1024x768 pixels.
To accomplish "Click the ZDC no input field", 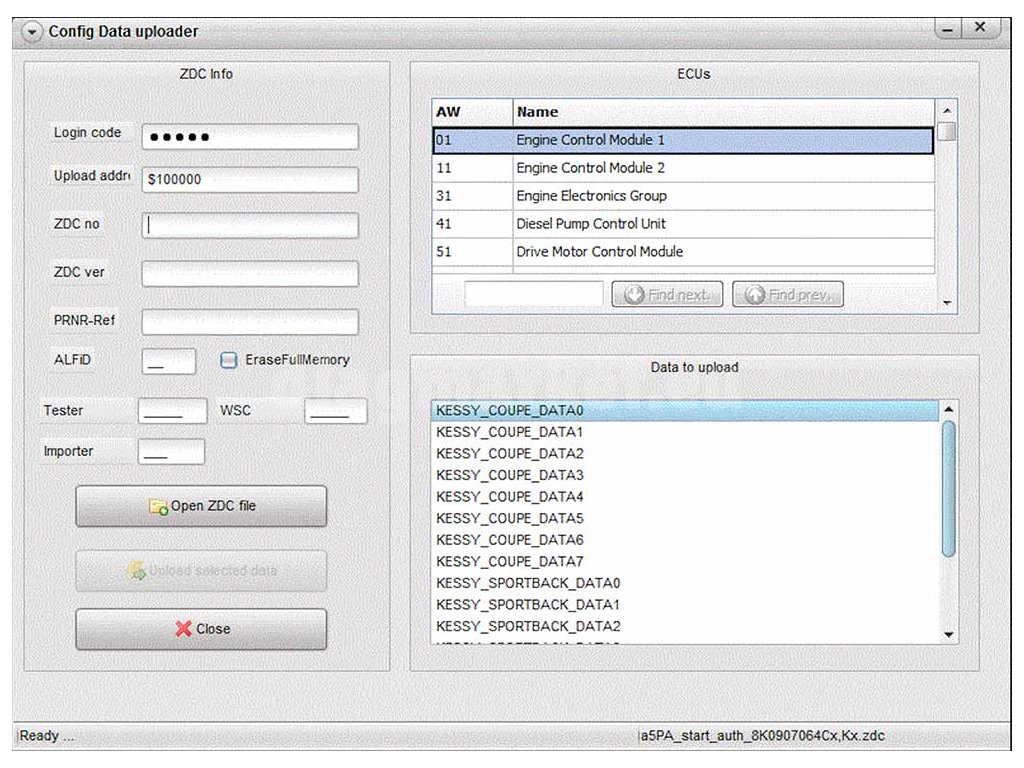I will [x=250, y=225].
